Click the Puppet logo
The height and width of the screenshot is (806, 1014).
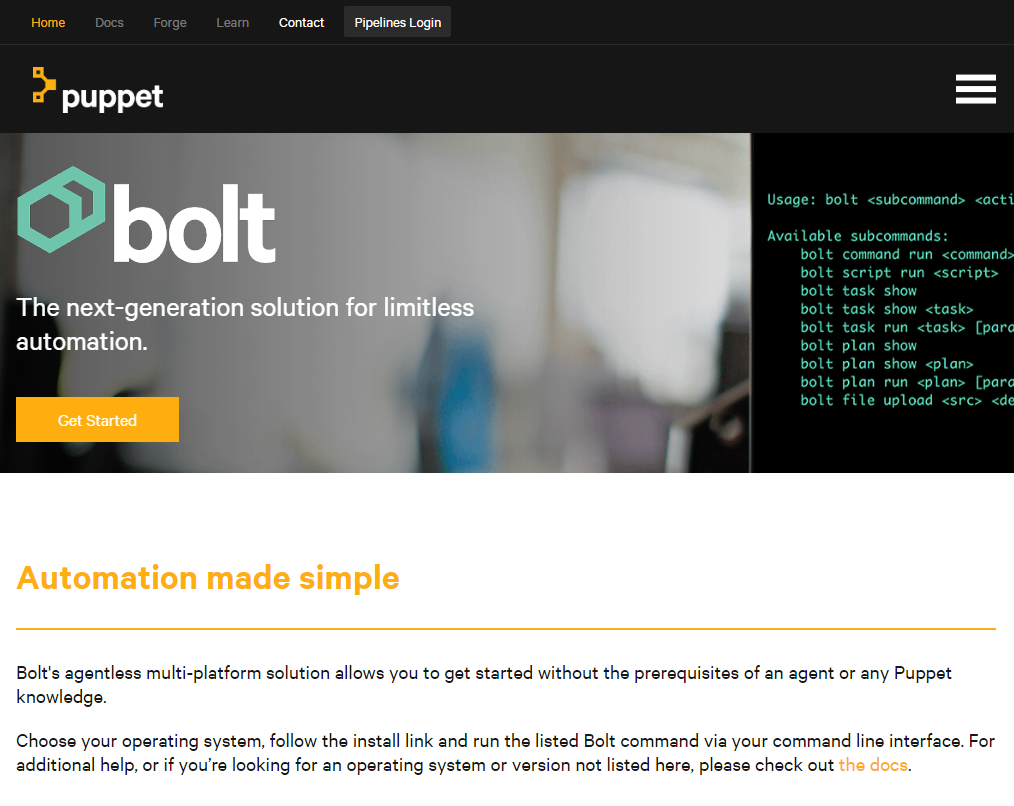tap(98, 90)
